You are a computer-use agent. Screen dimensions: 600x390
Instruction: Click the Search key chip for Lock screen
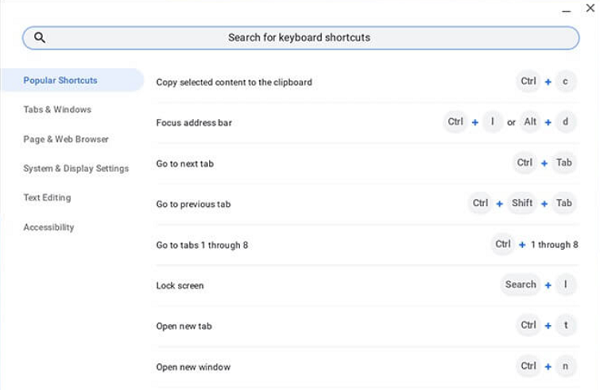click(520, 284)
